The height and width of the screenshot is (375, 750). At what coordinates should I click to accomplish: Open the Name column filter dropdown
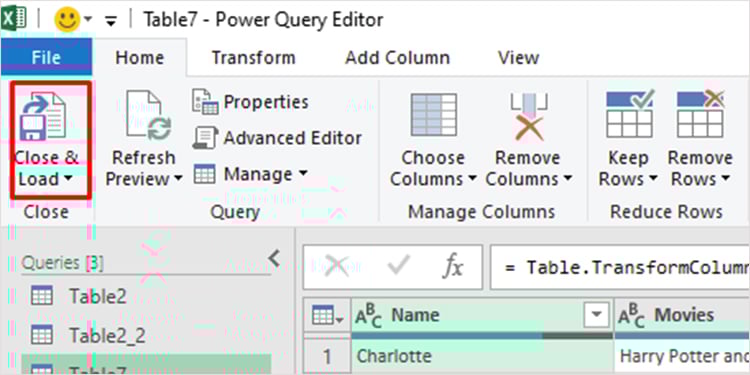pos(596,315)
